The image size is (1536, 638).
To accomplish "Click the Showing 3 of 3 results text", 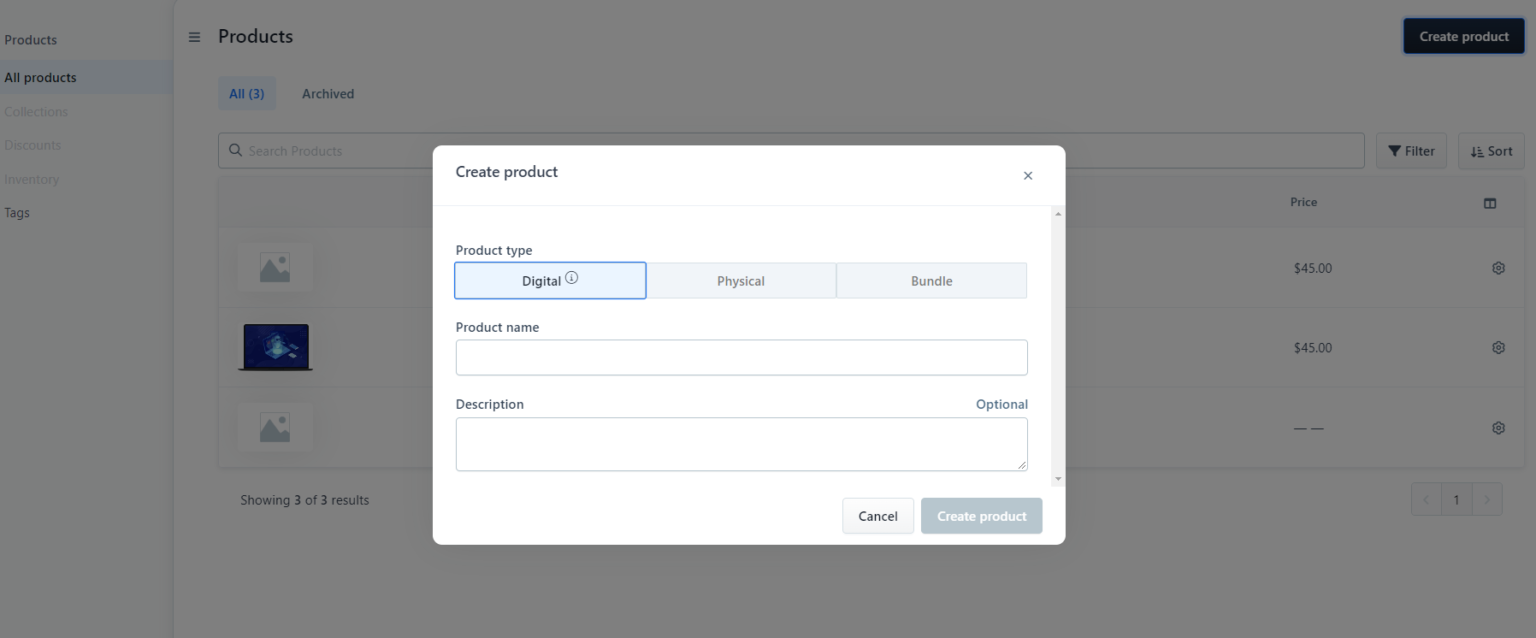I will 305,500.
